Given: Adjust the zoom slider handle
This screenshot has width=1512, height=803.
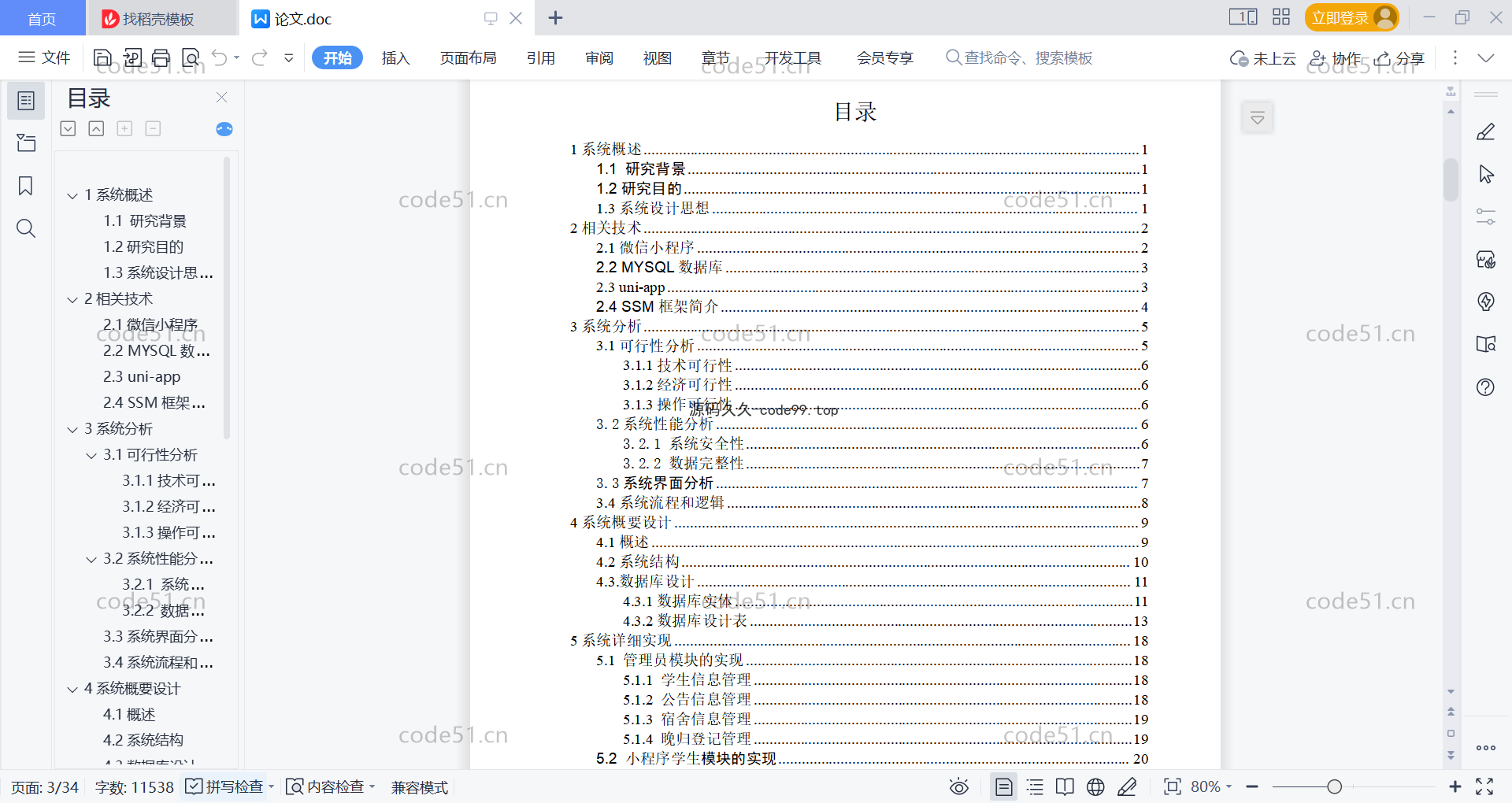Looking at the screenshot, I should (x=1334, y=786).
